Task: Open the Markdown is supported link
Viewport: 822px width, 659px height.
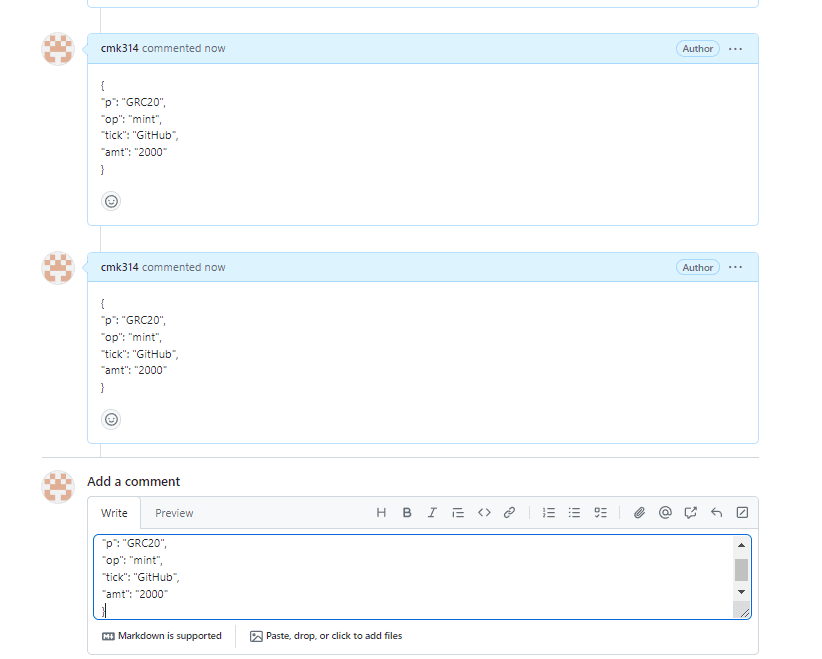Action: (161, 636)
